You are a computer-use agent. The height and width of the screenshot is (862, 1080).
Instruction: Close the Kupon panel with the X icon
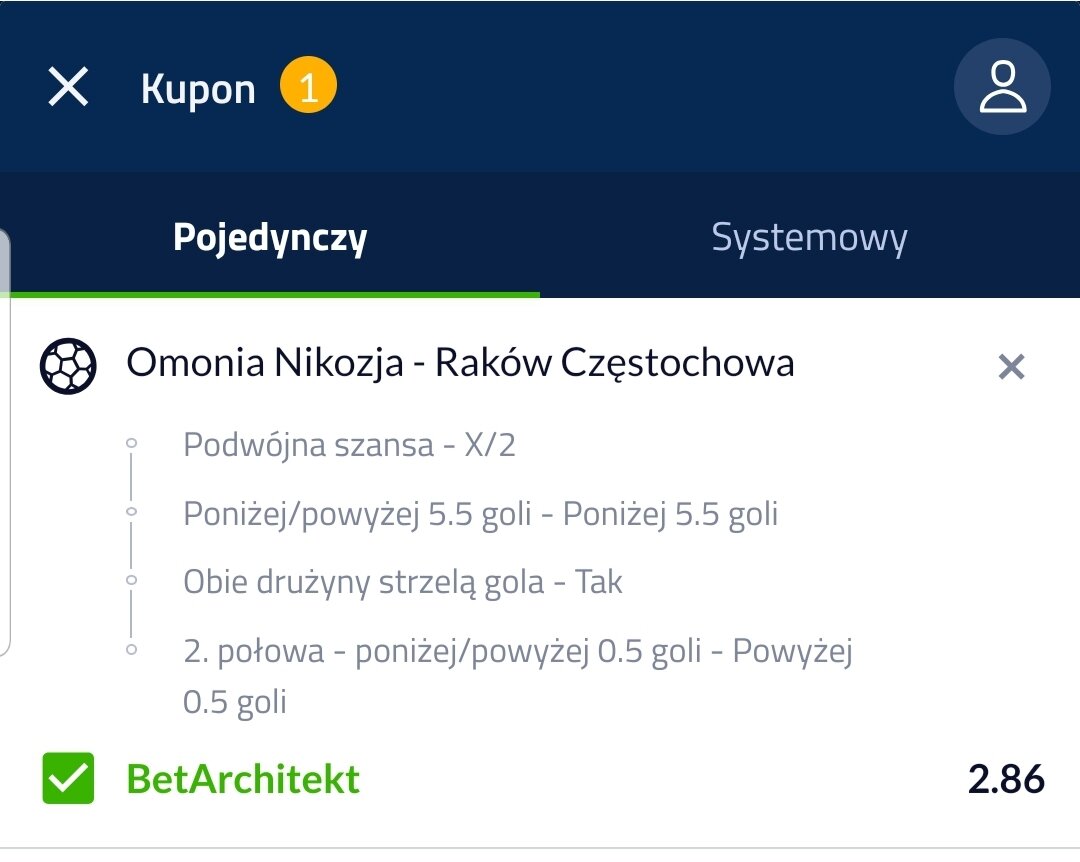tap(69, 88)
